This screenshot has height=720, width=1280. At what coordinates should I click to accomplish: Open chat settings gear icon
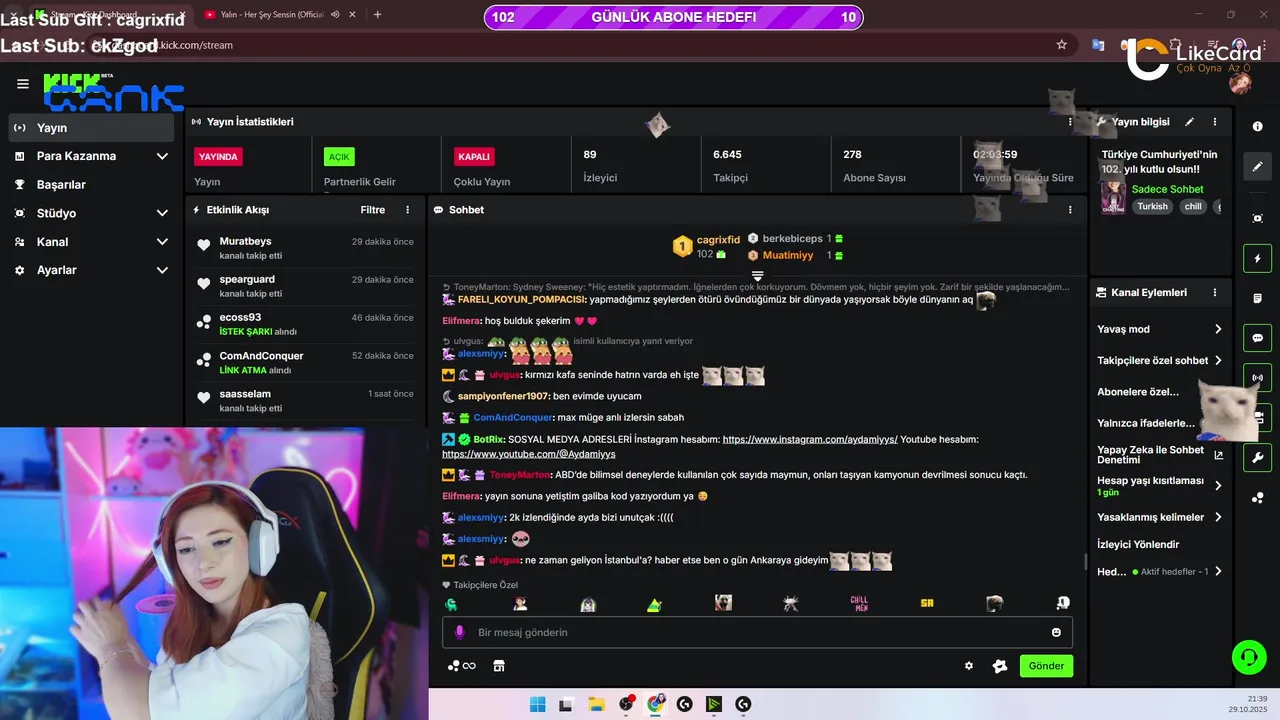[x=968, y=666]
